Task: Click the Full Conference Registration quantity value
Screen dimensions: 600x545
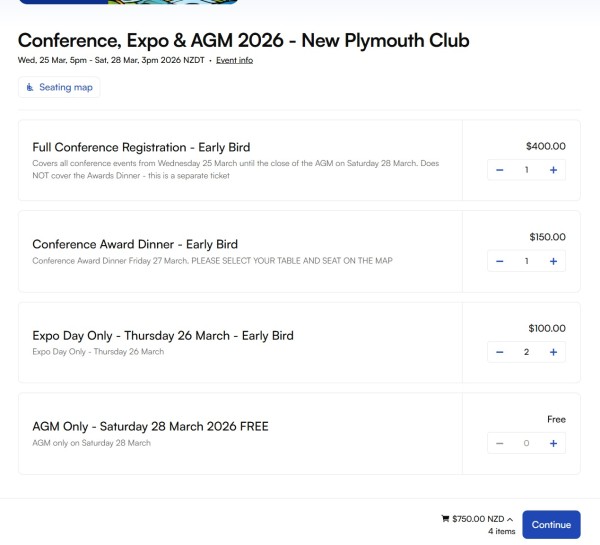Action: point(526,170)
